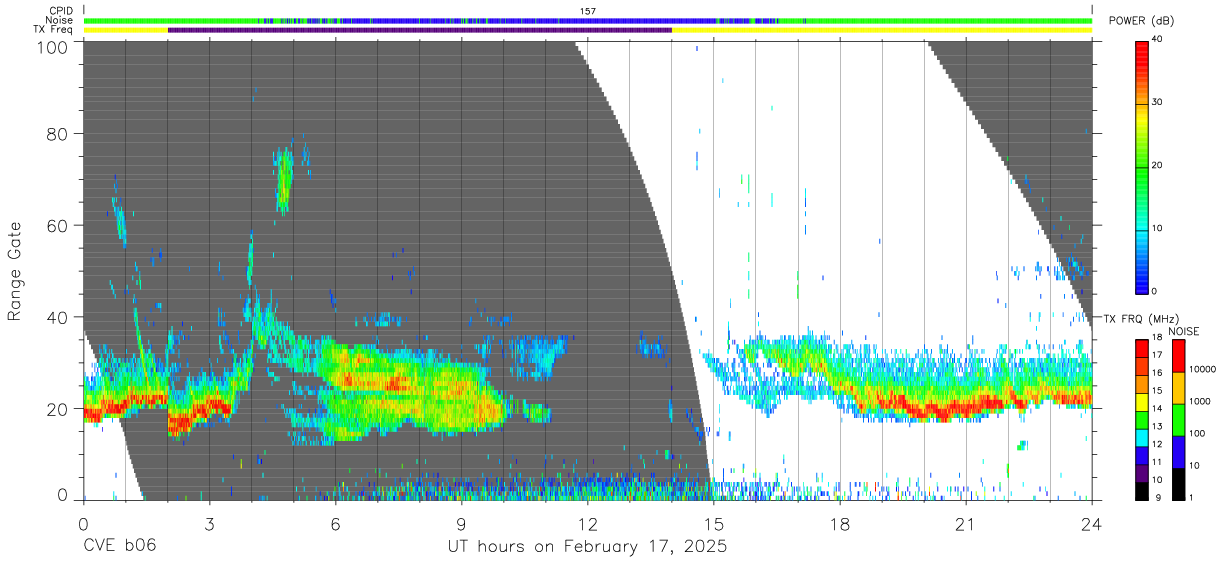Screen dimensions: 1228x567
Task: Click the NOISE legend title
Action: pyautogui.click(x=1183, y=331)
